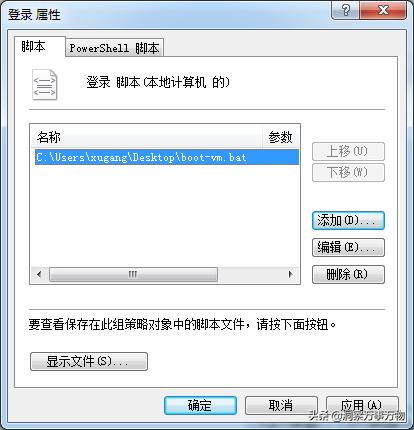The width and height of the screenshot is (414, 430).
Task: Edit the selected script with 编辑
Action: (x=348, y=247)
